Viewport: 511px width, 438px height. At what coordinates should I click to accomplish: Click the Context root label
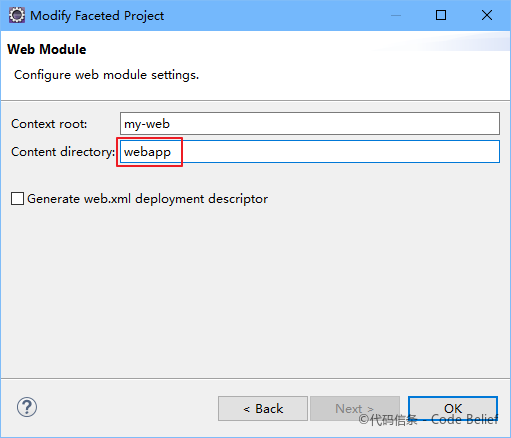pyautogui.click(x=49, y=124)
